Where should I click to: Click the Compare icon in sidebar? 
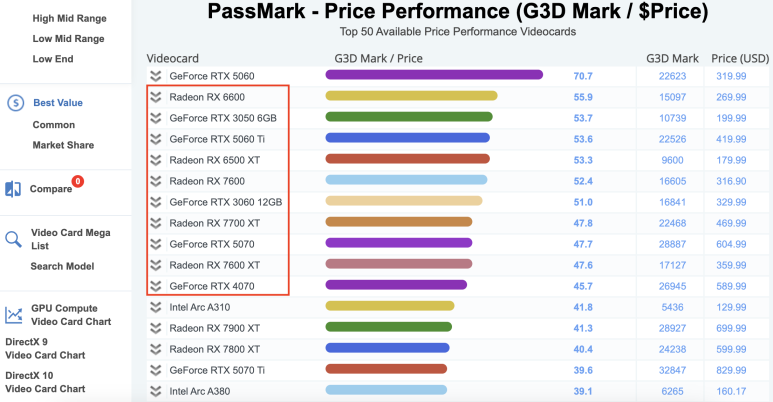(13, 189)
